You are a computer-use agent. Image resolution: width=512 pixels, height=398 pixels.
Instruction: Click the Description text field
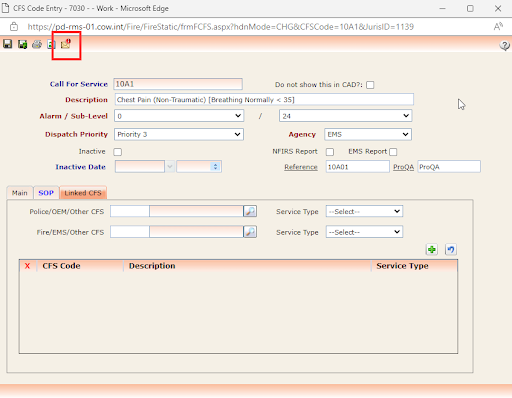coord(264,99)
